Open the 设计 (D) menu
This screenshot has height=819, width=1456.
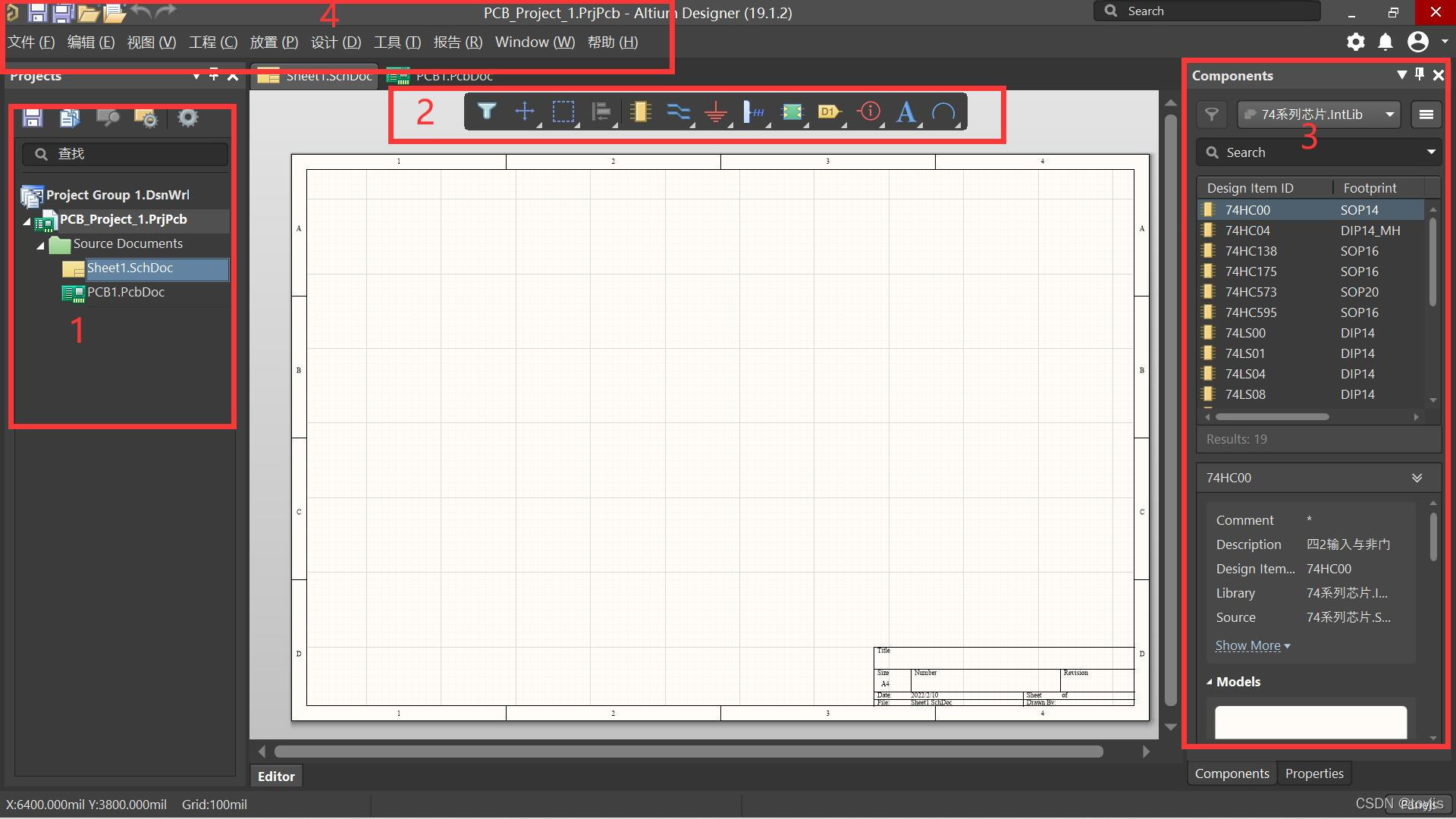coord(335,42)
